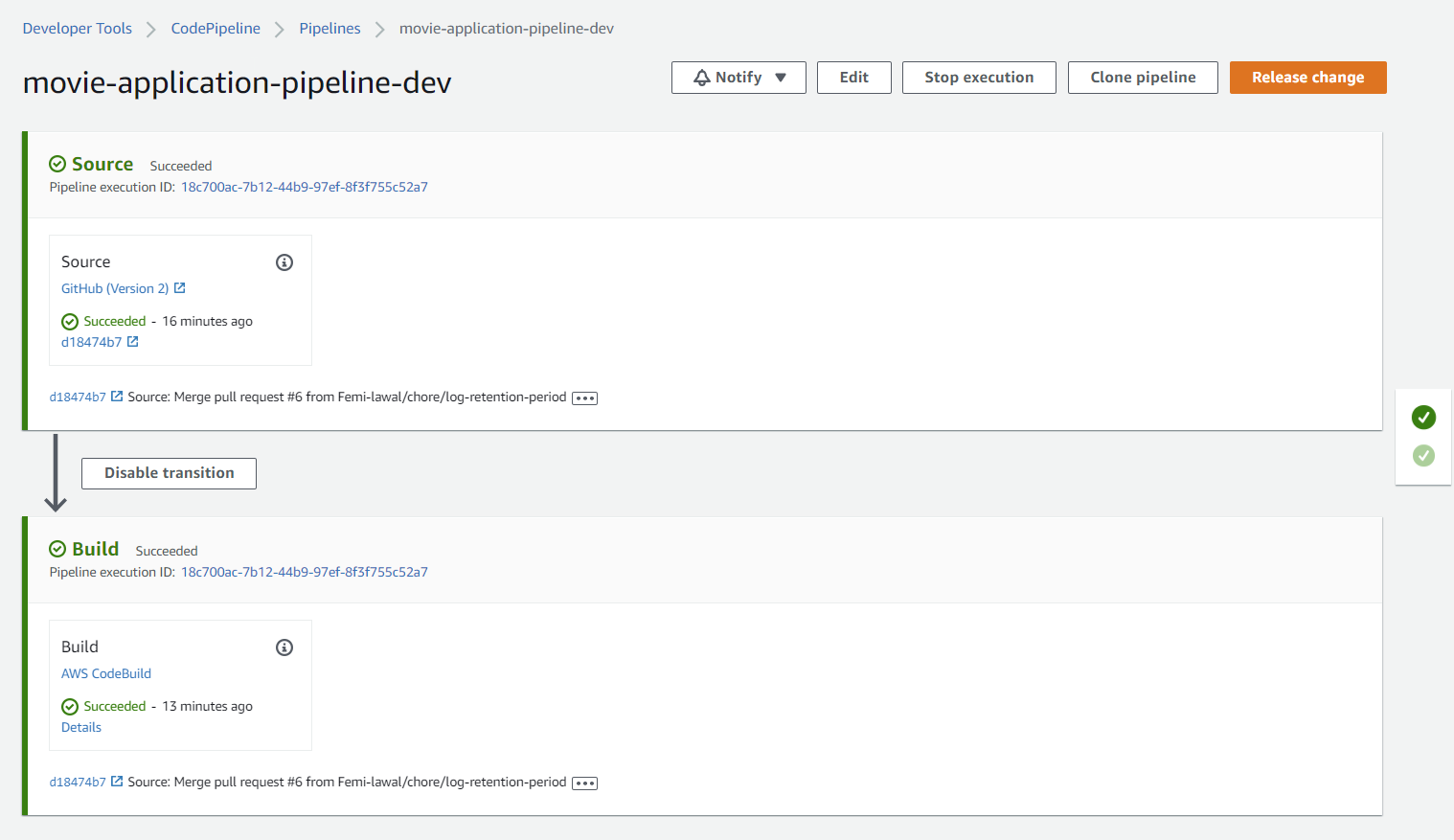Click the Edit pipeline button

[x=854, y=78]
